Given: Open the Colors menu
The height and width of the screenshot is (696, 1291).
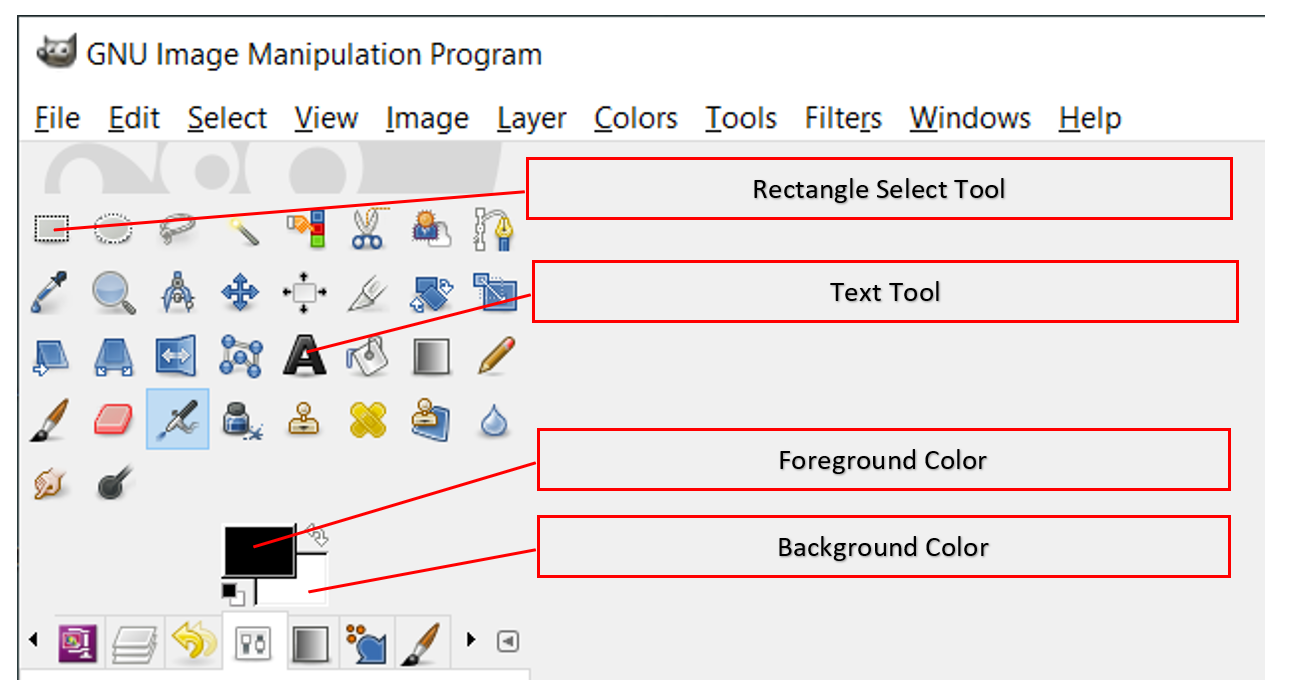Looking at the screenshot, I should tap(635, 118).
